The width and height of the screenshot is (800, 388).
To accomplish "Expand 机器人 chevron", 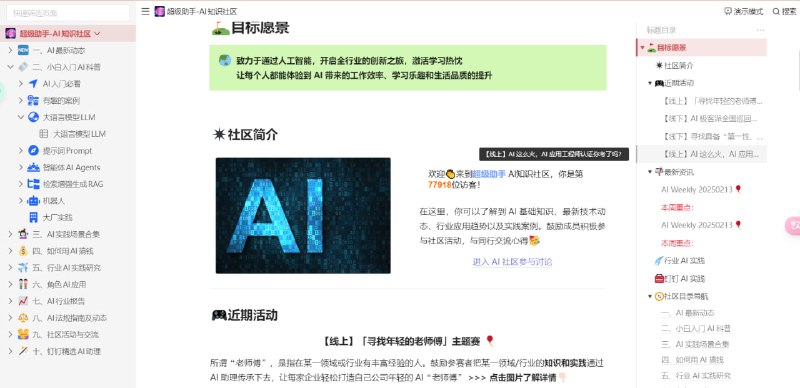I will pos(20,201).
